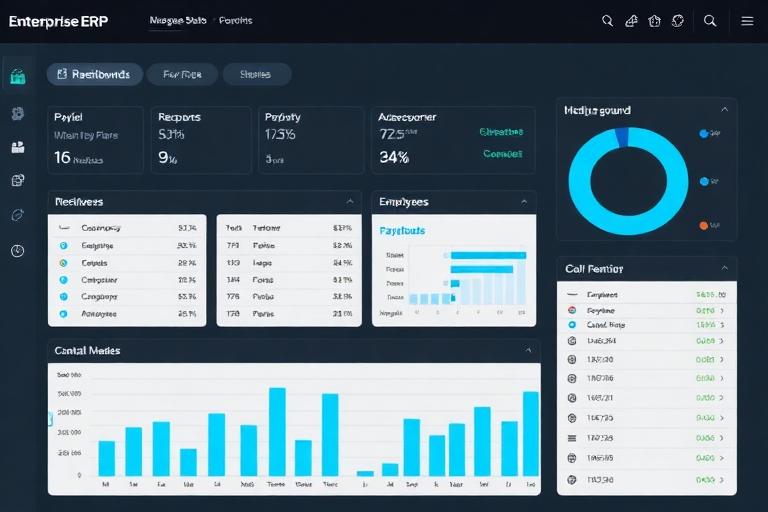Click the people icon in left sidebar
This screenshot has height=512, width=768.
click(17, 147)
